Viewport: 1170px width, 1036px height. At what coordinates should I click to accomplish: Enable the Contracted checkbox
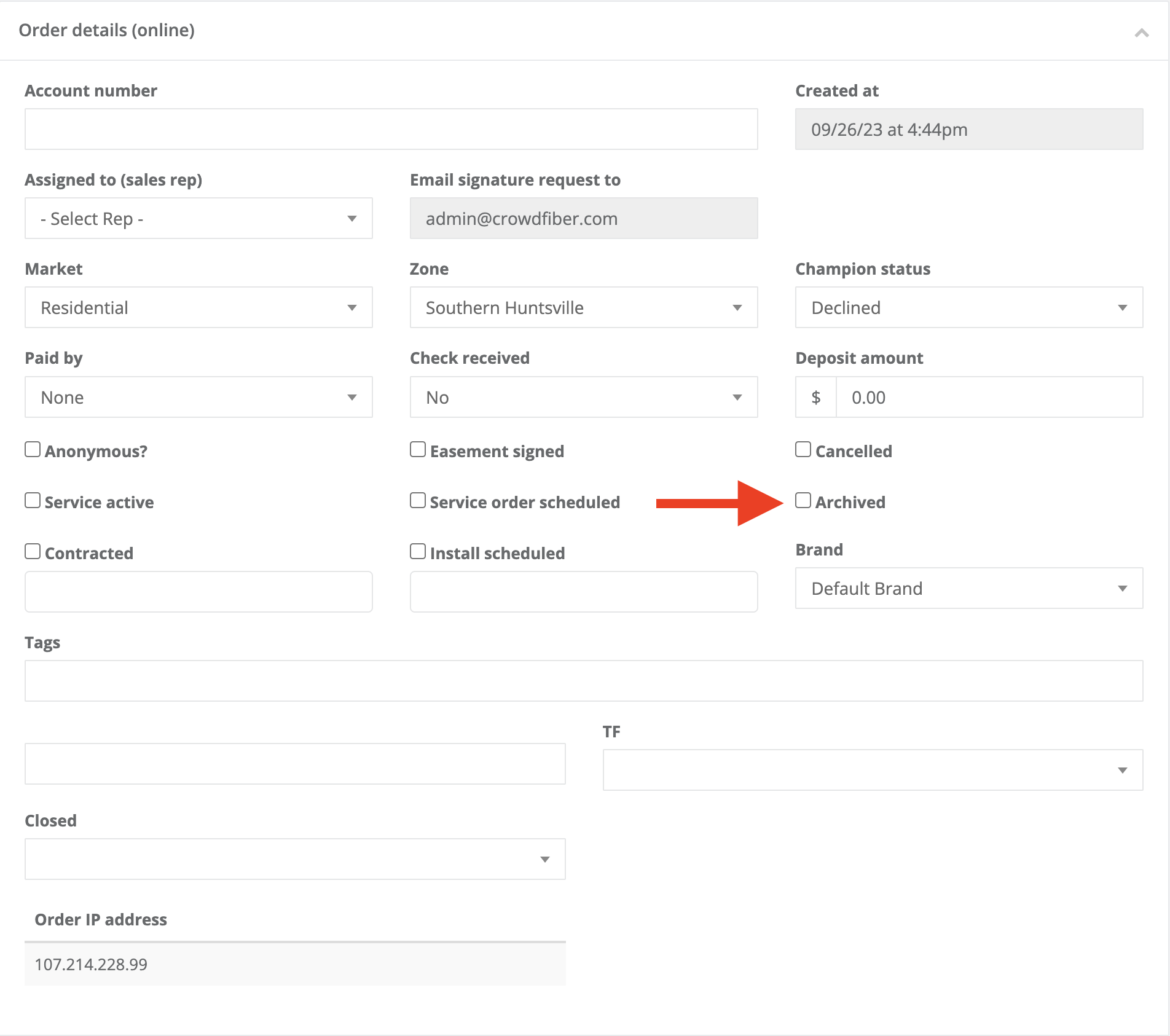[33, 552]
